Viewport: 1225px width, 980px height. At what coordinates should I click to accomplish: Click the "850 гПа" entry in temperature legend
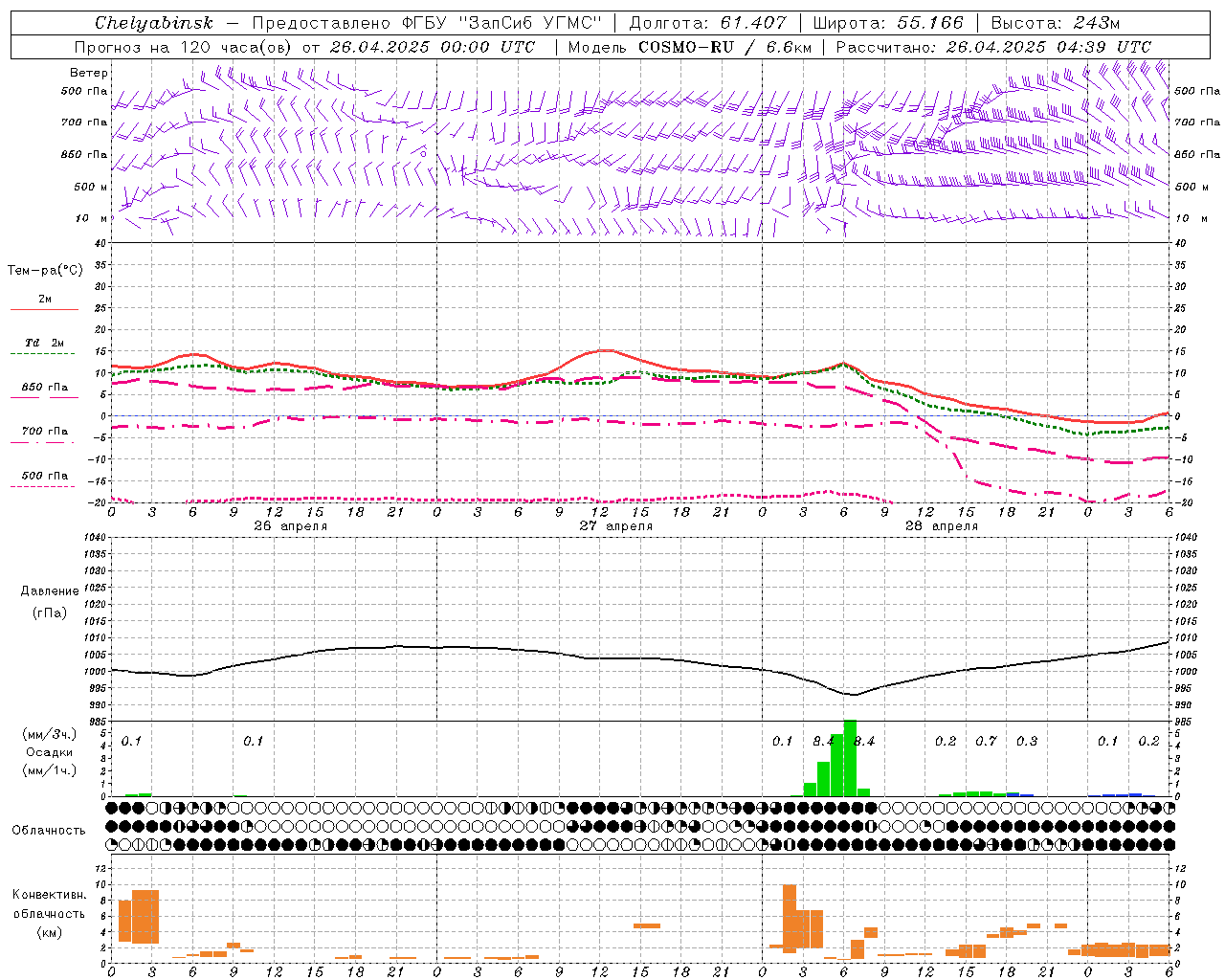45,388
